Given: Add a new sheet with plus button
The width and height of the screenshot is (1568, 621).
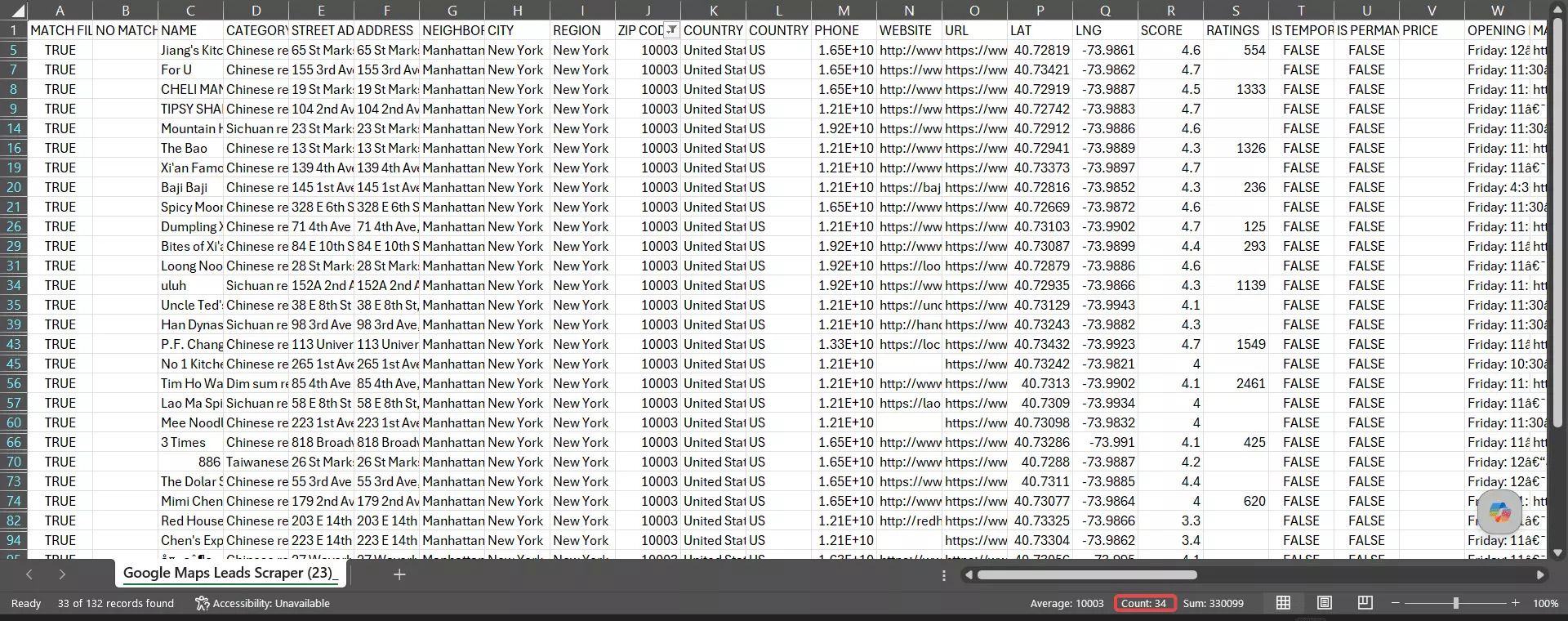Looking at the screenshot, I should point(399,574).
